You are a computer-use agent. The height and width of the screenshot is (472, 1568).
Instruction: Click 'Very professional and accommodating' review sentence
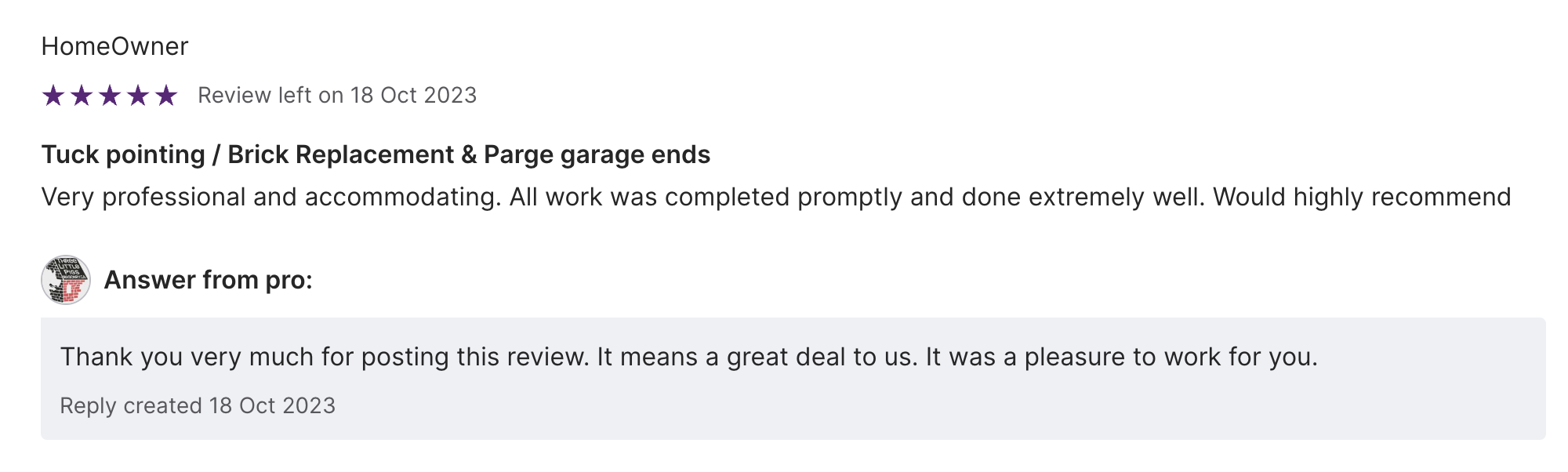click(x=270, y=197)
